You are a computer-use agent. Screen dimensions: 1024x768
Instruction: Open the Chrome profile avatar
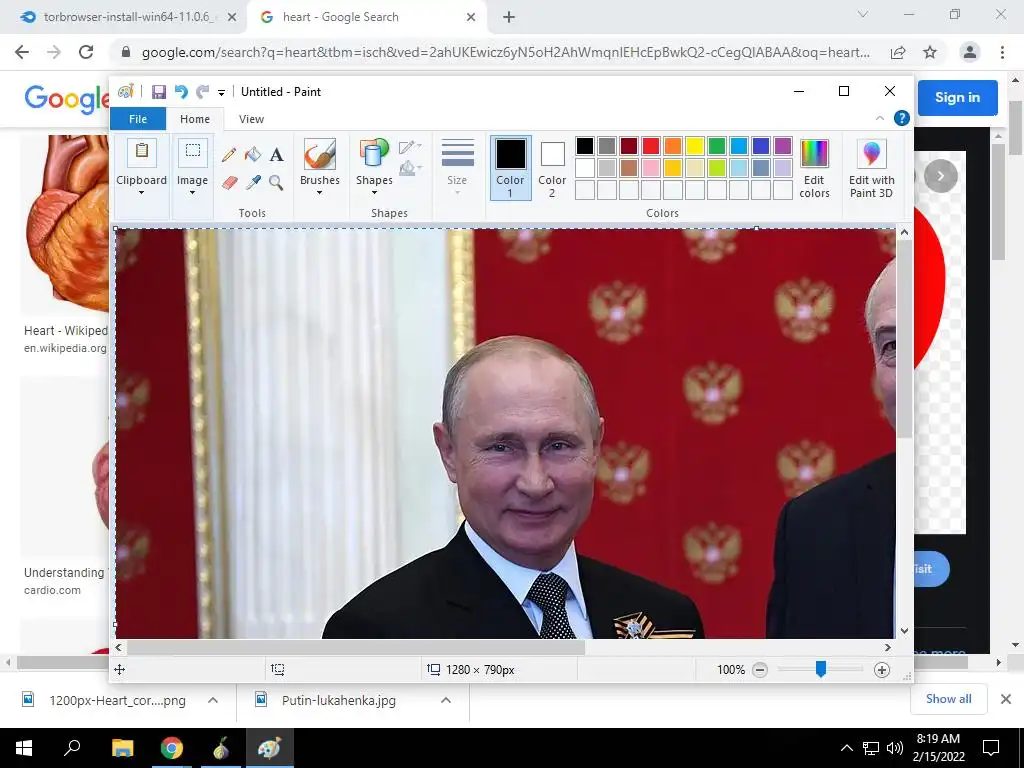coord(970,52)
